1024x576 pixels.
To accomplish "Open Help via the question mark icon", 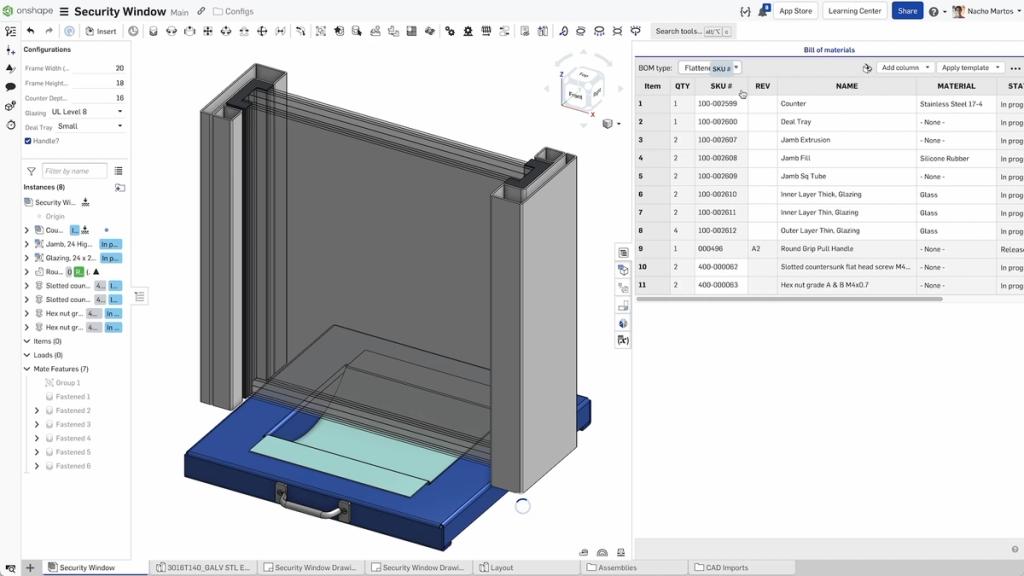I will [x=934, y=11].
